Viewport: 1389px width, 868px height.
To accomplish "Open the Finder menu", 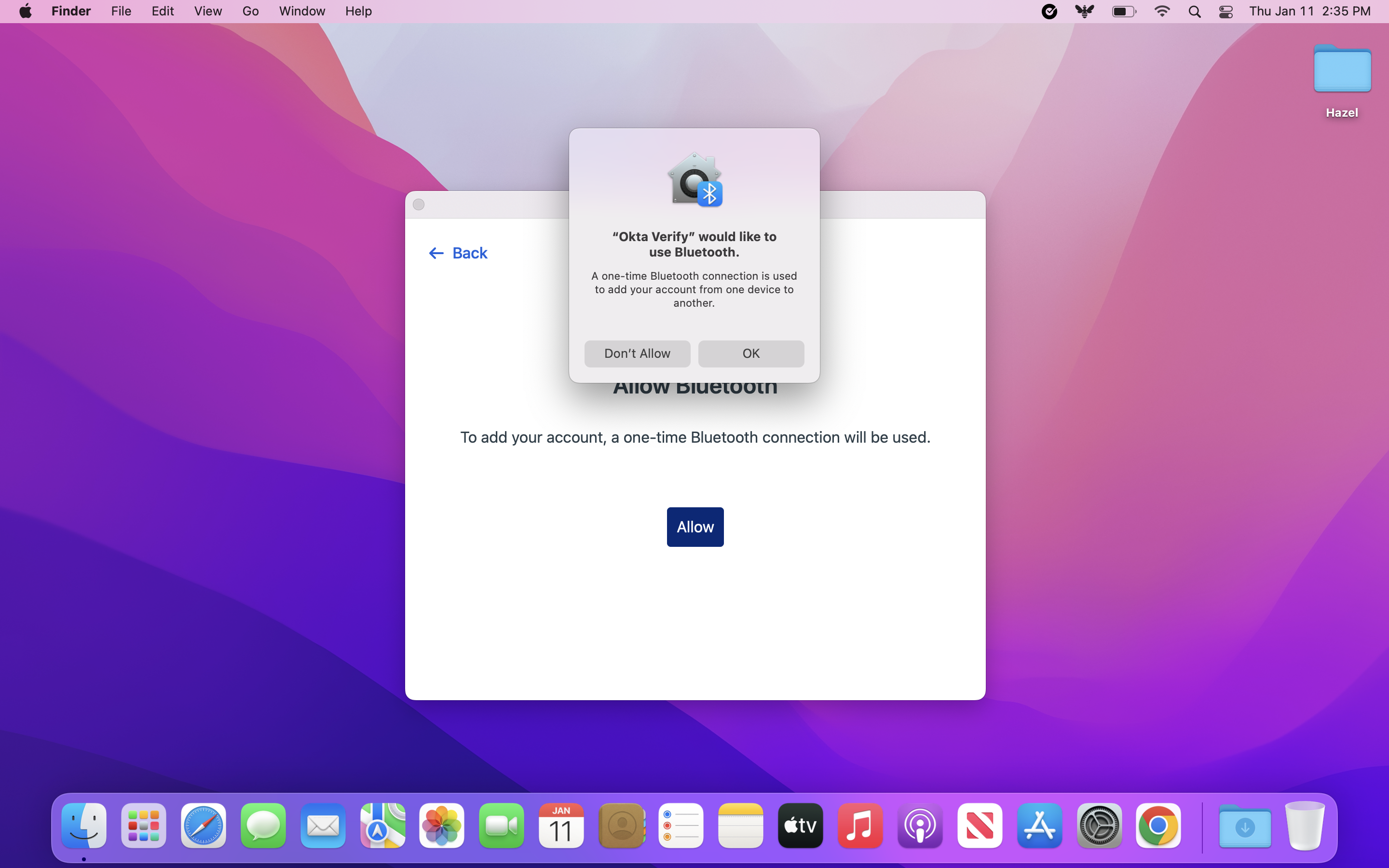I will (x=71, y=12).
